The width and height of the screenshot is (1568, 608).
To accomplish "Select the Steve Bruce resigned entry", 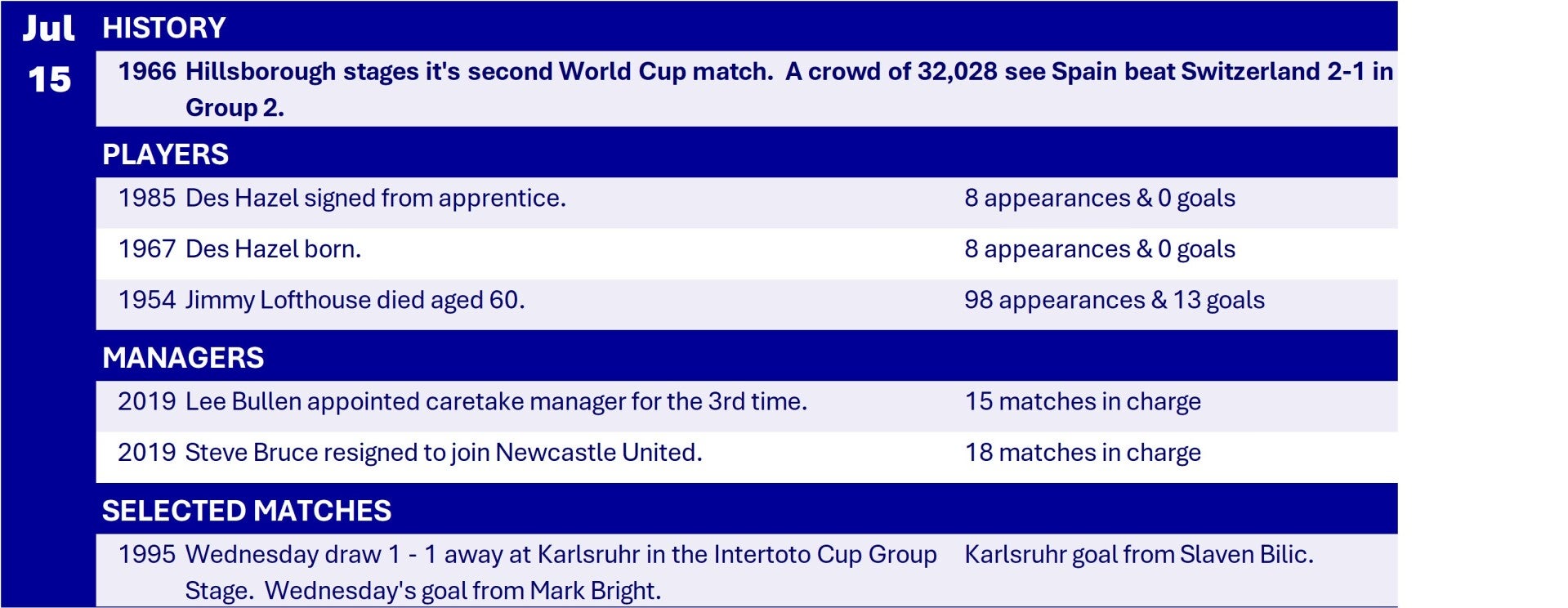I will [443, 453].
